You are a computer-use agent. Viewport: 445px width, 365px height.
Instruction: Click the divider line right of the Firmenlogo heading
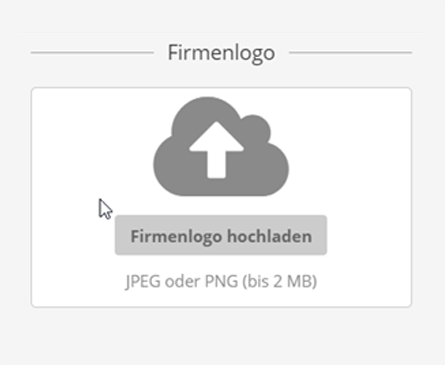(x=351, y=52)
